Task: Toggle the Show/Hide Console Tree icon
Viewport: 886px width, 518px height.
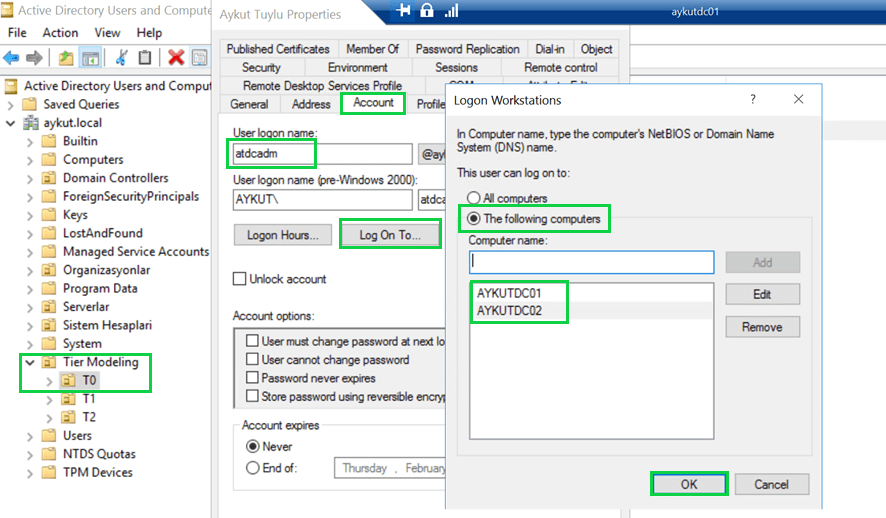Action: [90, 58]
